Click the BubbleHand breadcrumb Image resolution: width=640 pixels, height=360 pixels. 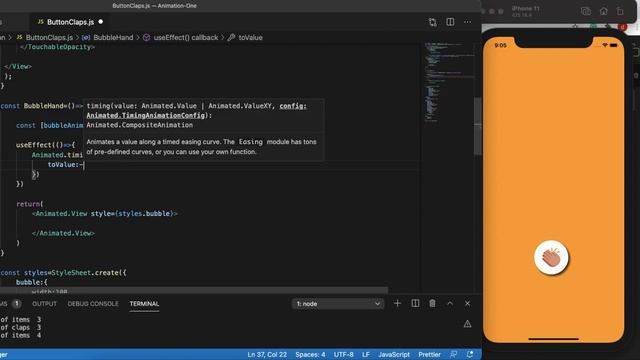point(113,38)
